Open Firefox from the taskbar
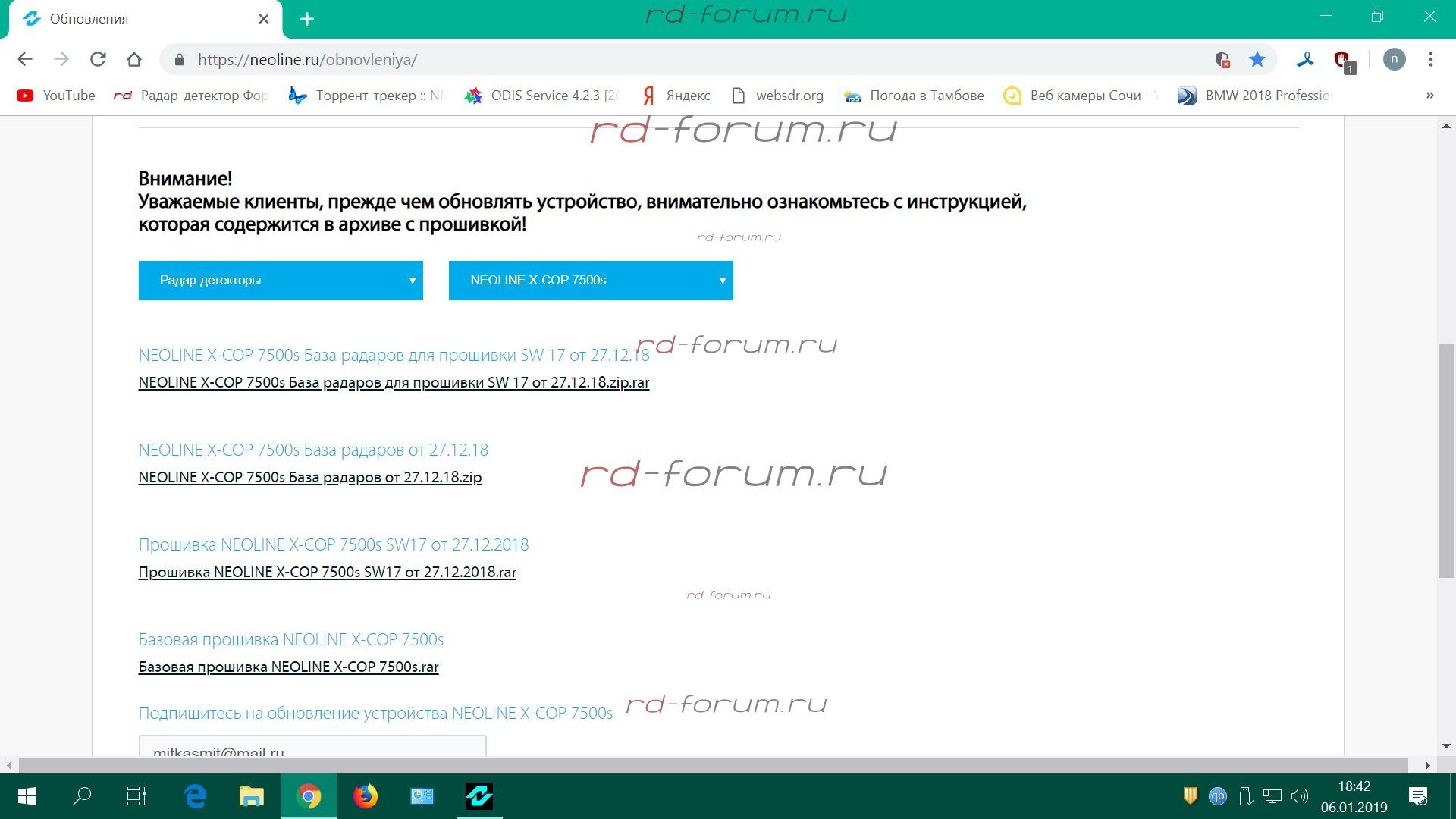 pos(366,796)
